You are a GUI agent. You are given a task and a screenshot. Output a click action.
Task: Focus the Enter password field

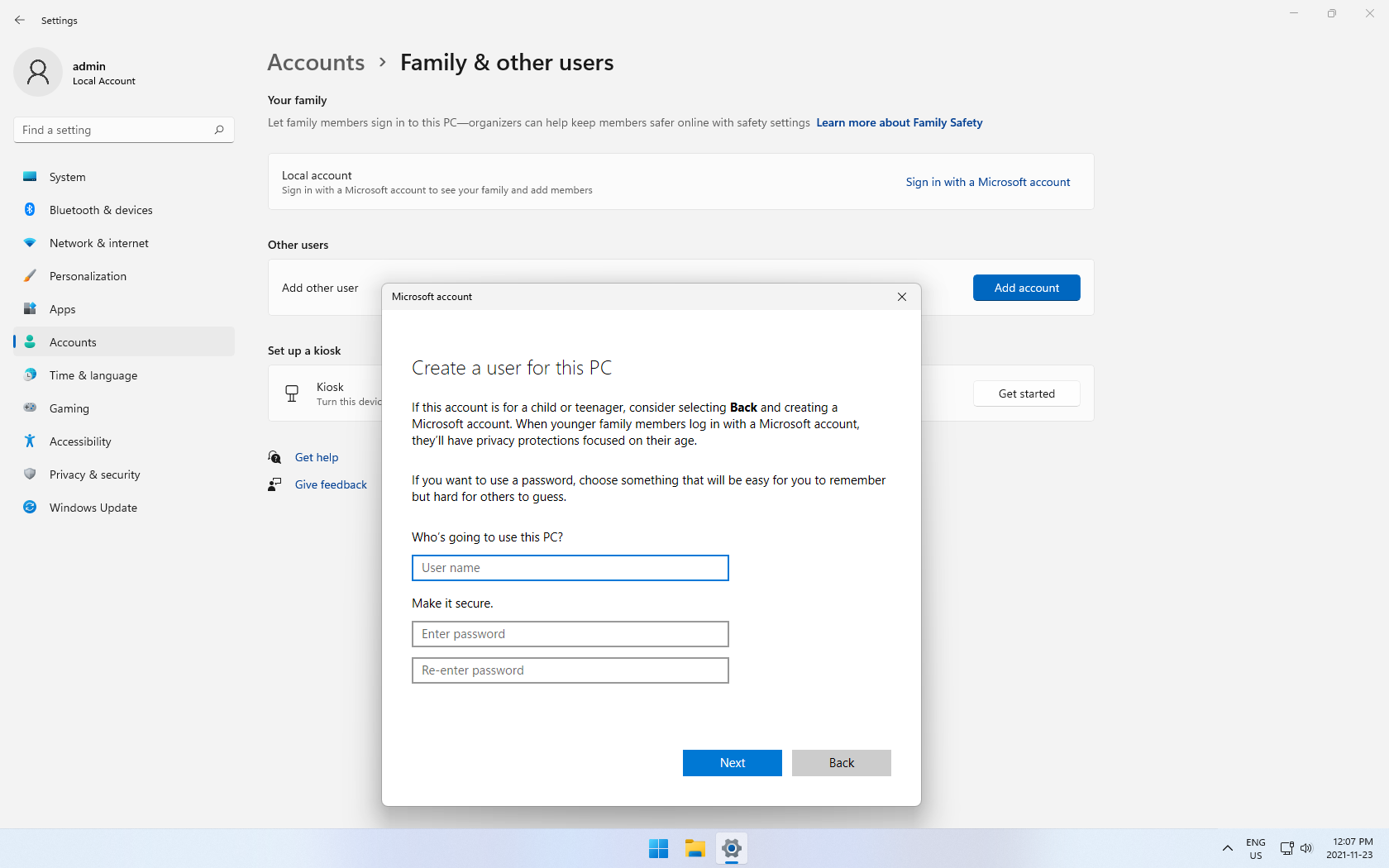point(570,634)
